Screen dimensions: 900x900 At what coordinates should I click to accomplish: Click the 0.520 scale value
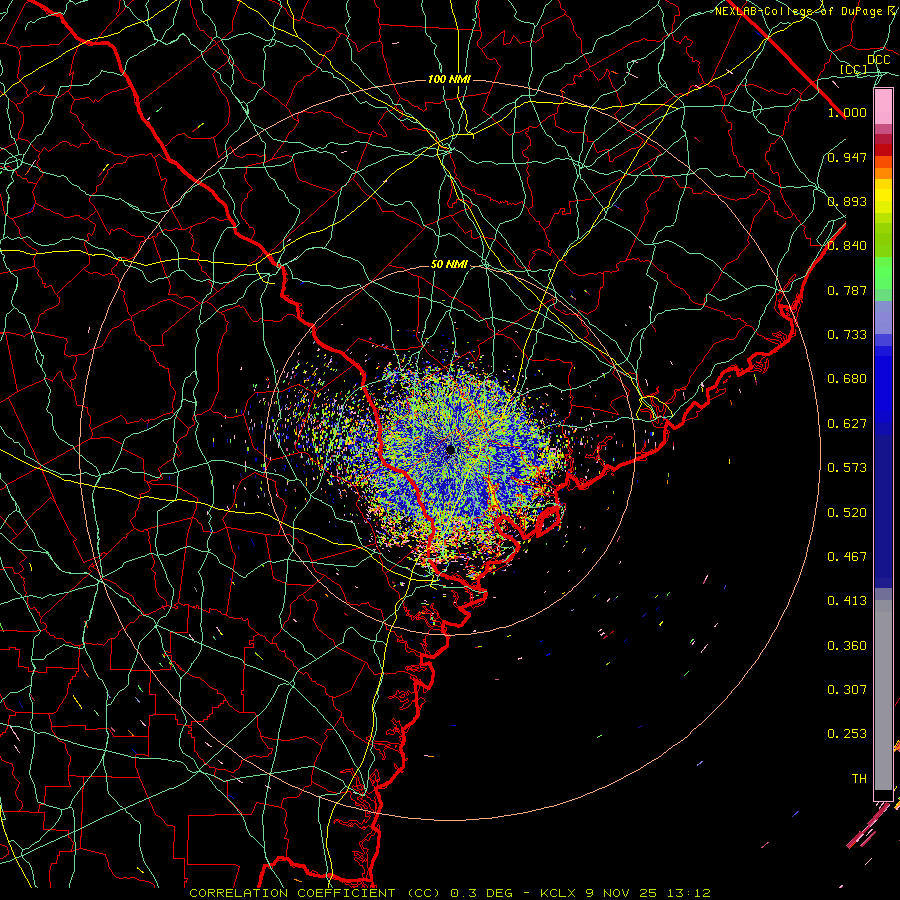coord(847,513)
